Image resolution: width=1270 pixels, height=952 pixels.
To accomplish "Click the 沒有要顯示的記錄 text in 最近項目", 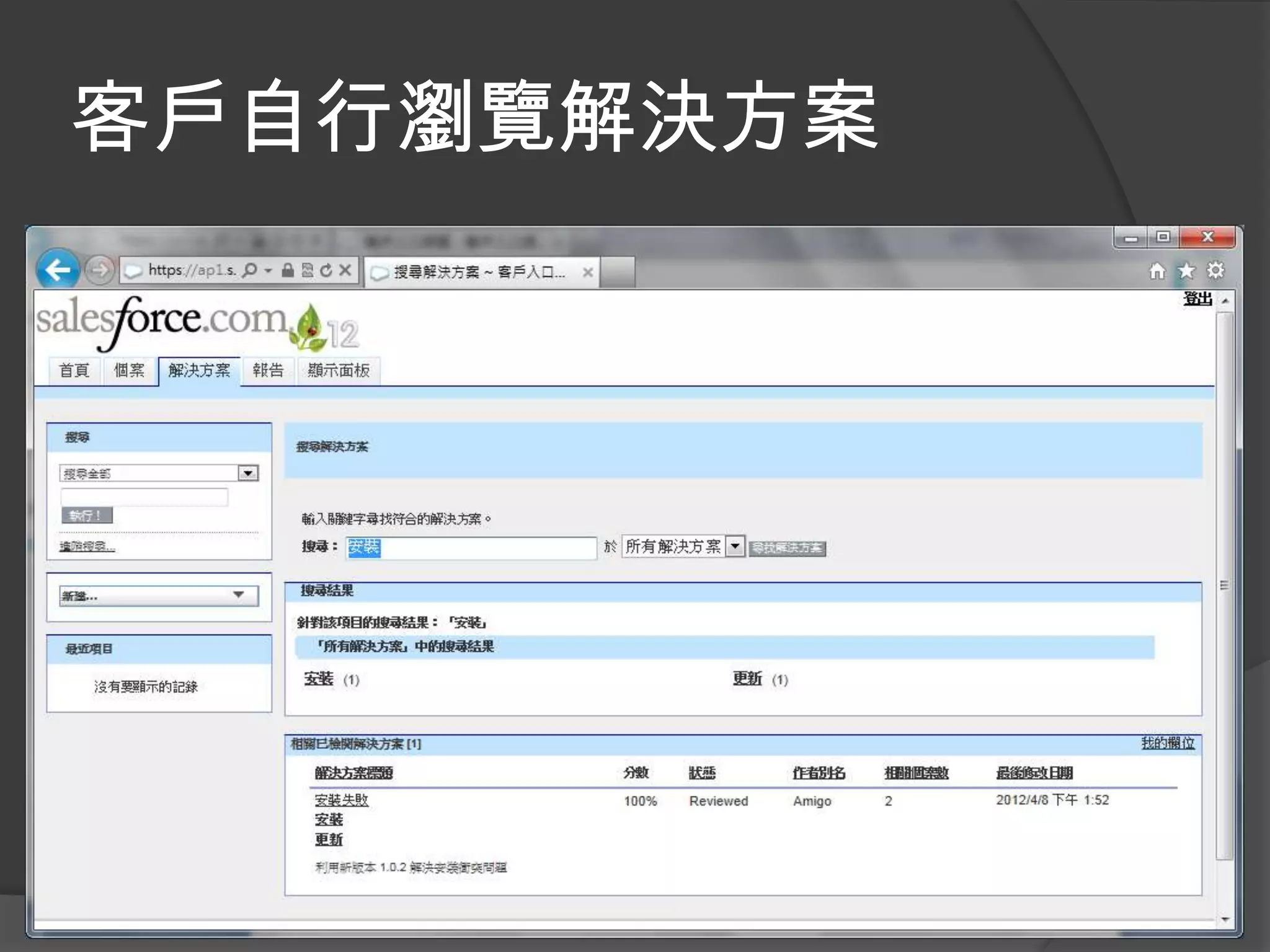I will pos(146,687).
